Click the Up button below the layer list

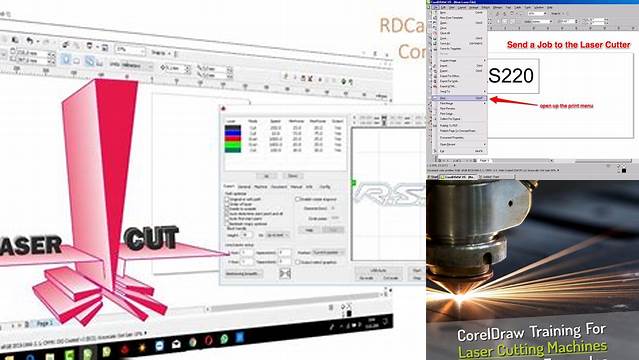(x=267, y=176)
